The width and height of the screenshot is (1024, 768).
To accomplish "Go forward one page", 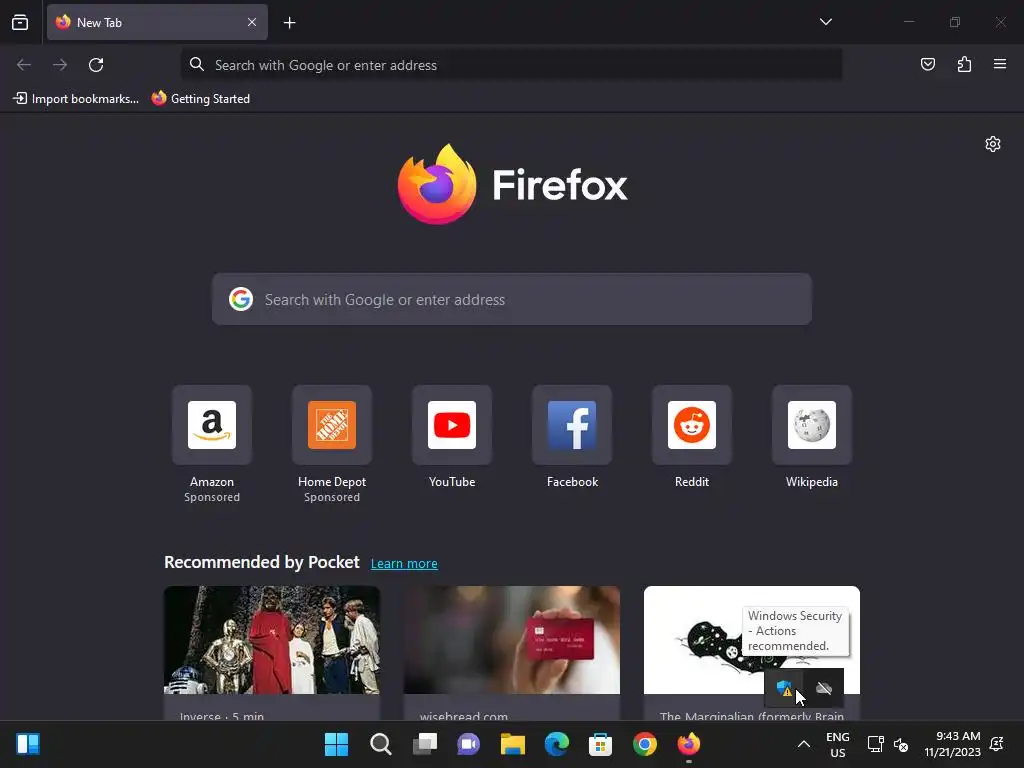I will pos(60,65).
